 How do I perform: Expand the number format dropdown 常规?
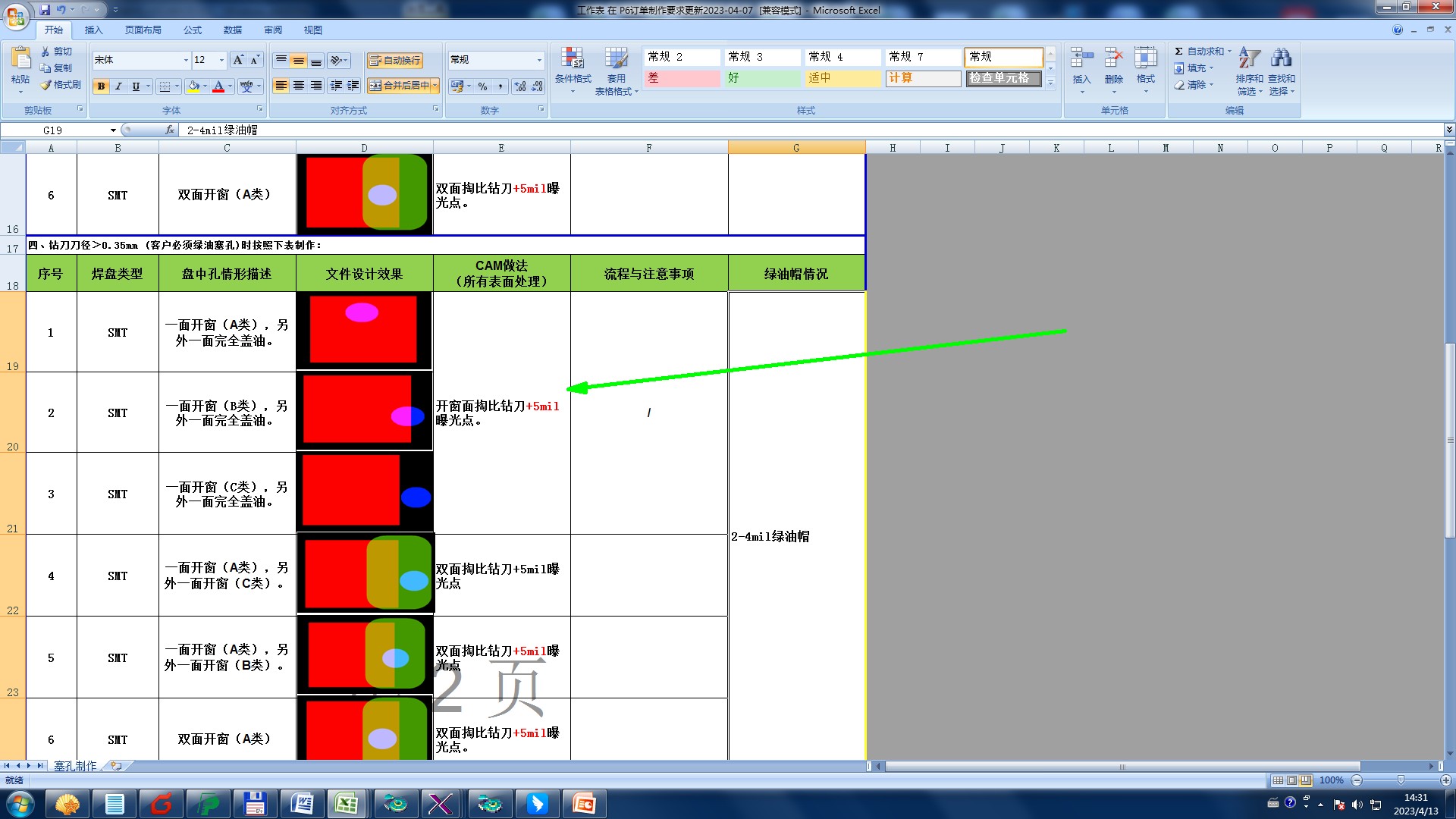[x=539, y=60]
